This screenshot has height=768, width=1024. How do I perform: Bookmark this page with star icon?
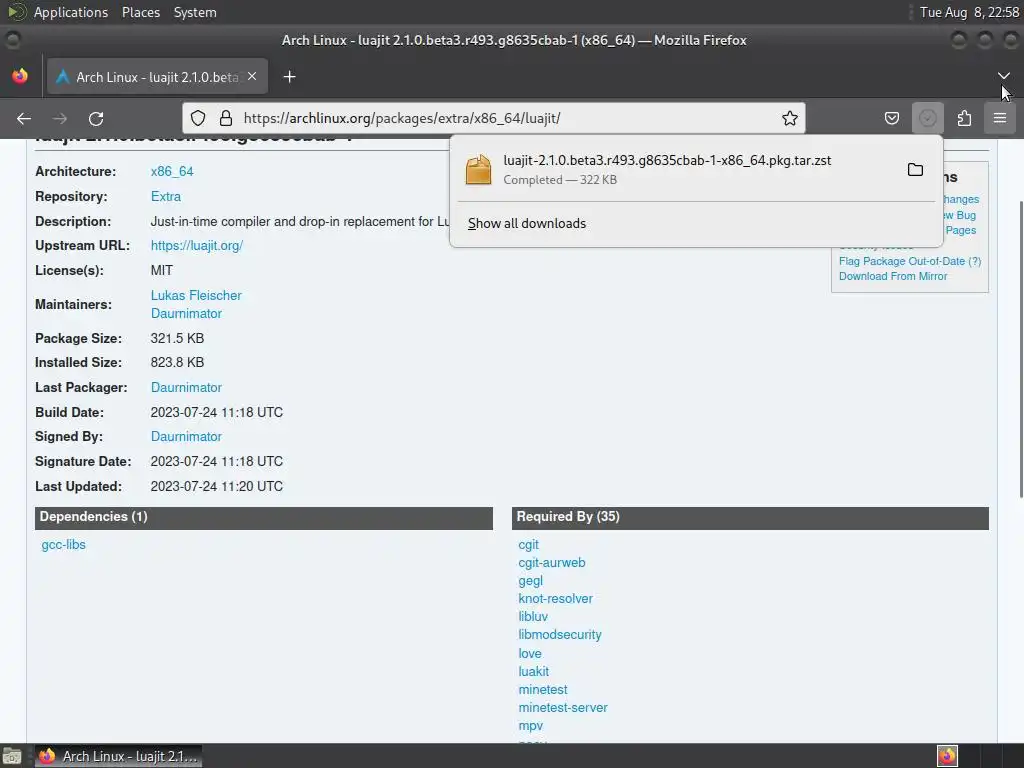(x=790, y=118)
